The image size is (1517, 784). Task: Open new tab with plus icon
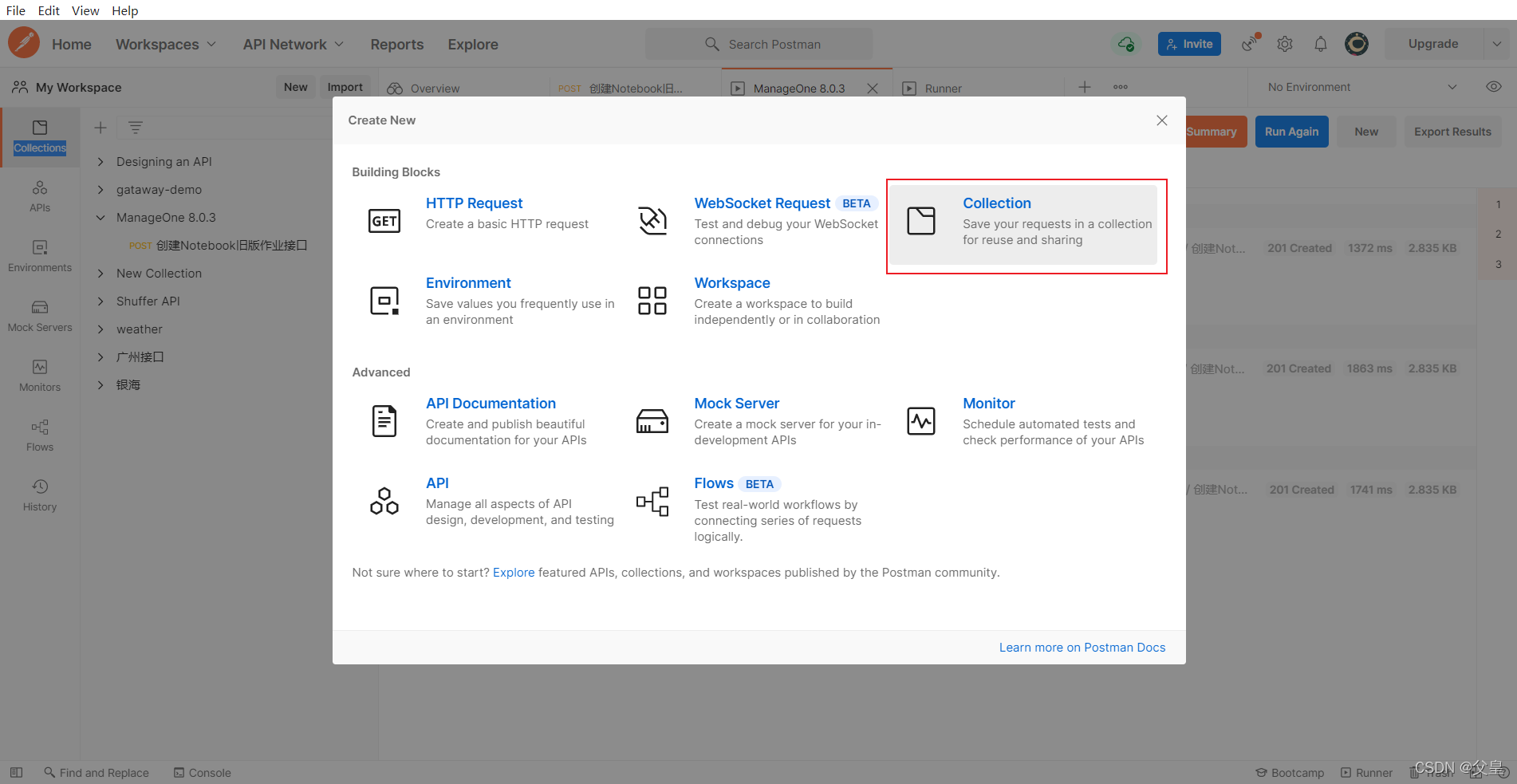pos(1085,87)
